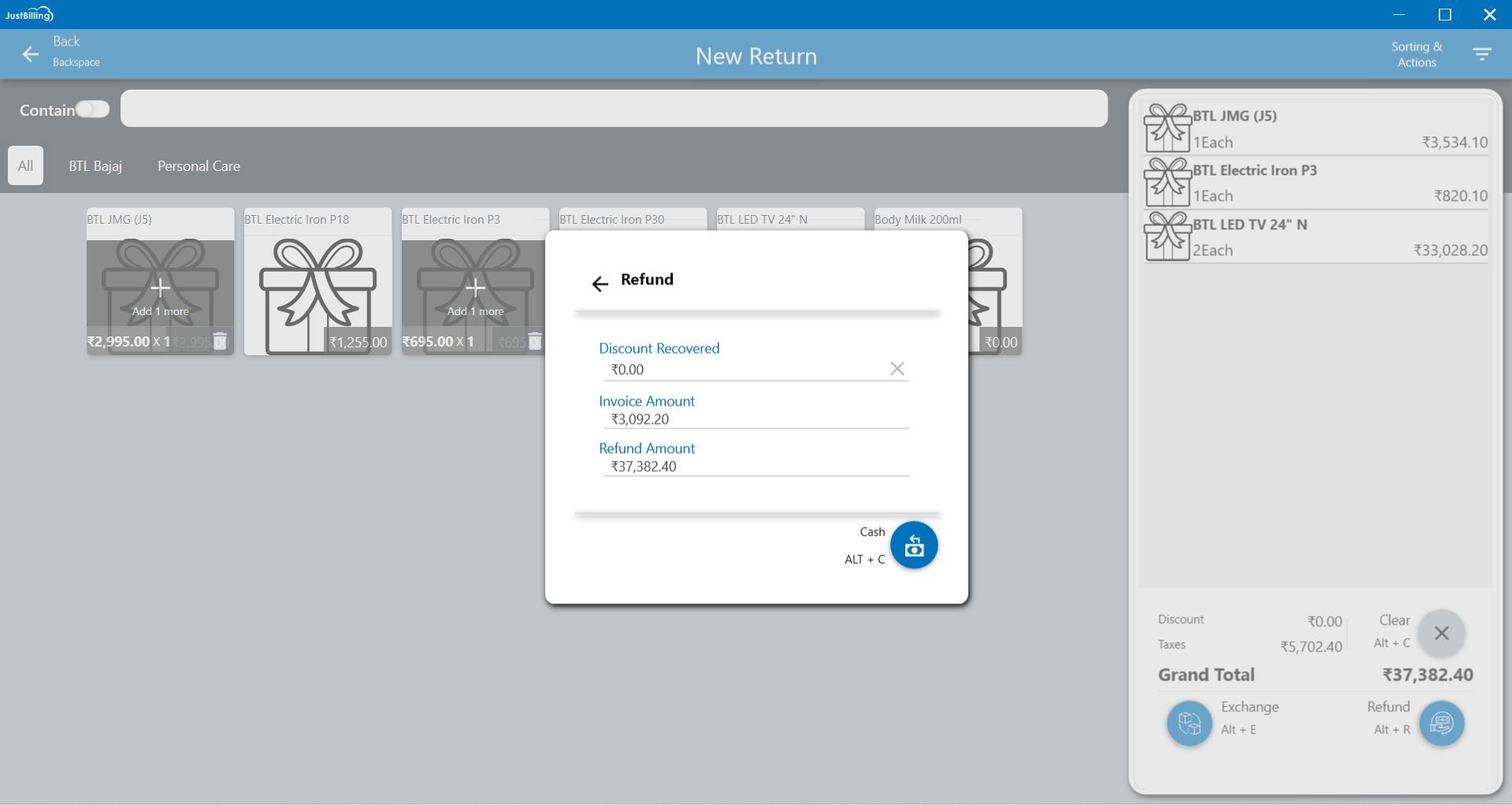The image size is (1512, 805).
Task: Select the All category tab
Action: [25, 165]
